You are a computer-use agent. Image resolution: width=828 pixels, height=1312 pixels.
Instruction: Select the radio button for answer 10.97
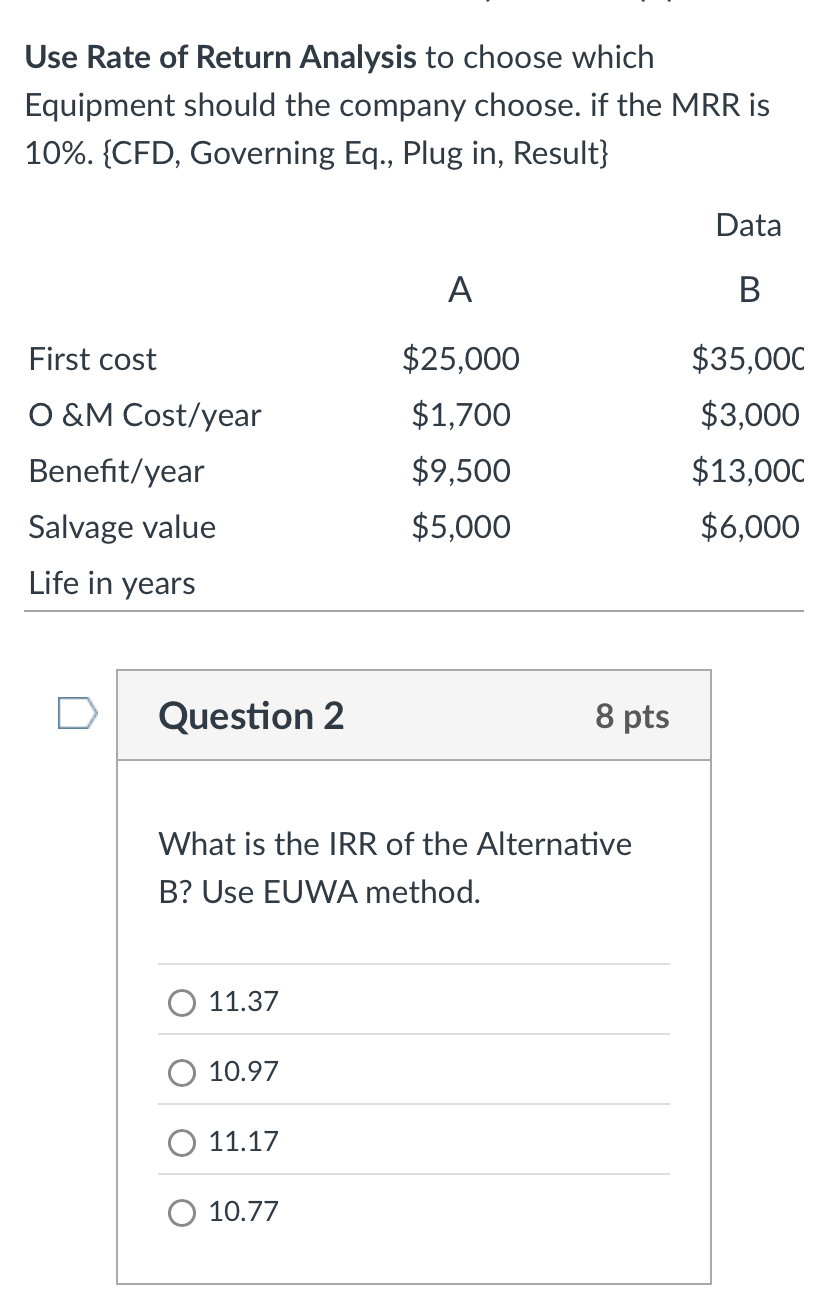click(x=181, y=1072)
